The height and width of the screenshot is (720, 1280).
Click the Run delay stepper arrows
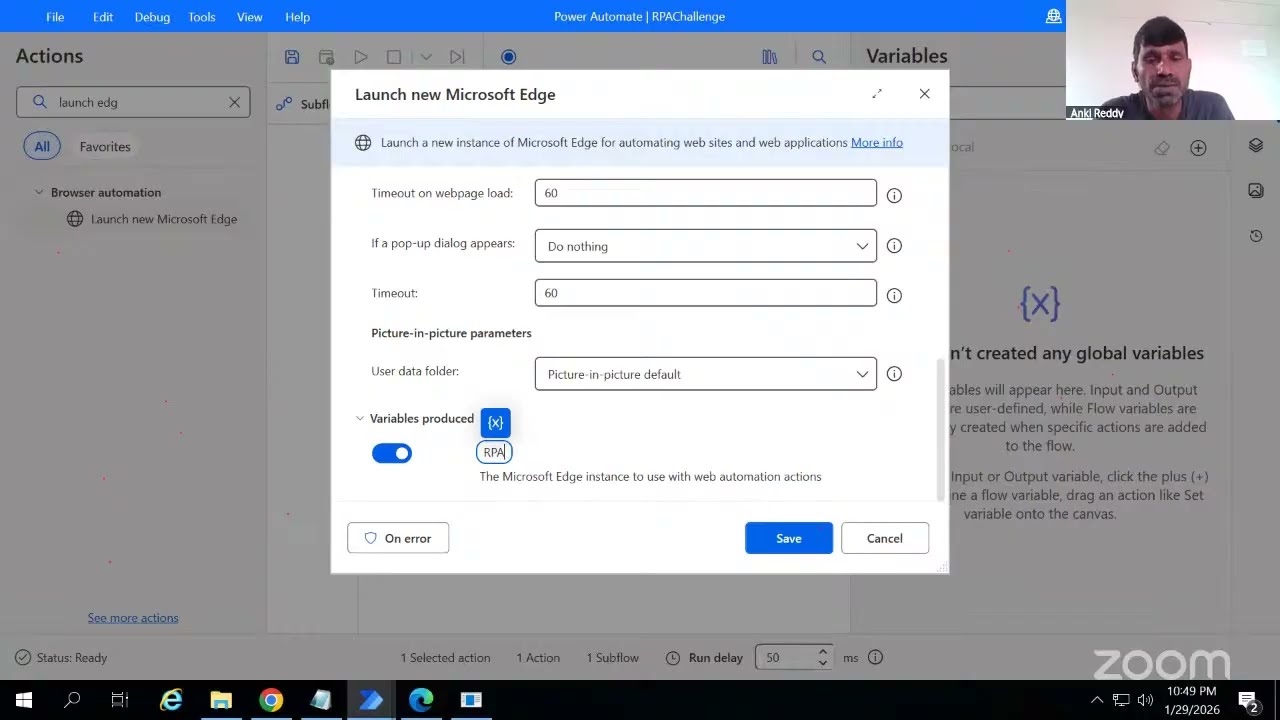tap(822, 657)
